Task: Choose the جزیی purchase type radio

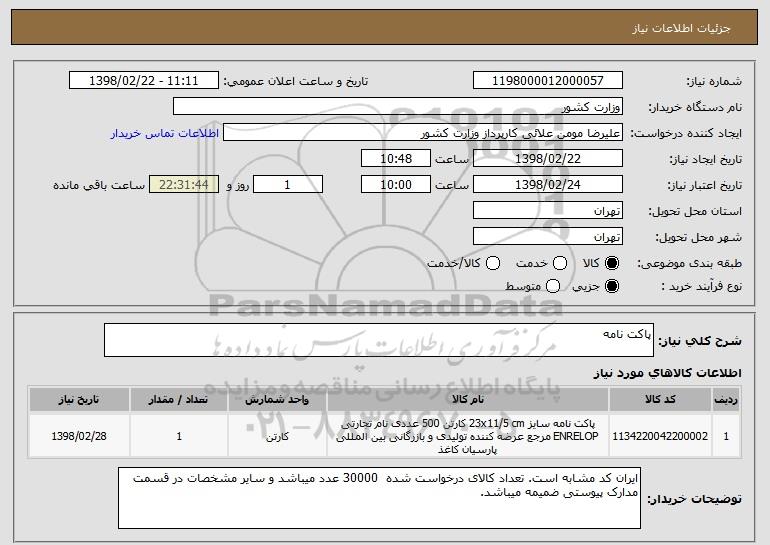Action: [x=612, y=286]
